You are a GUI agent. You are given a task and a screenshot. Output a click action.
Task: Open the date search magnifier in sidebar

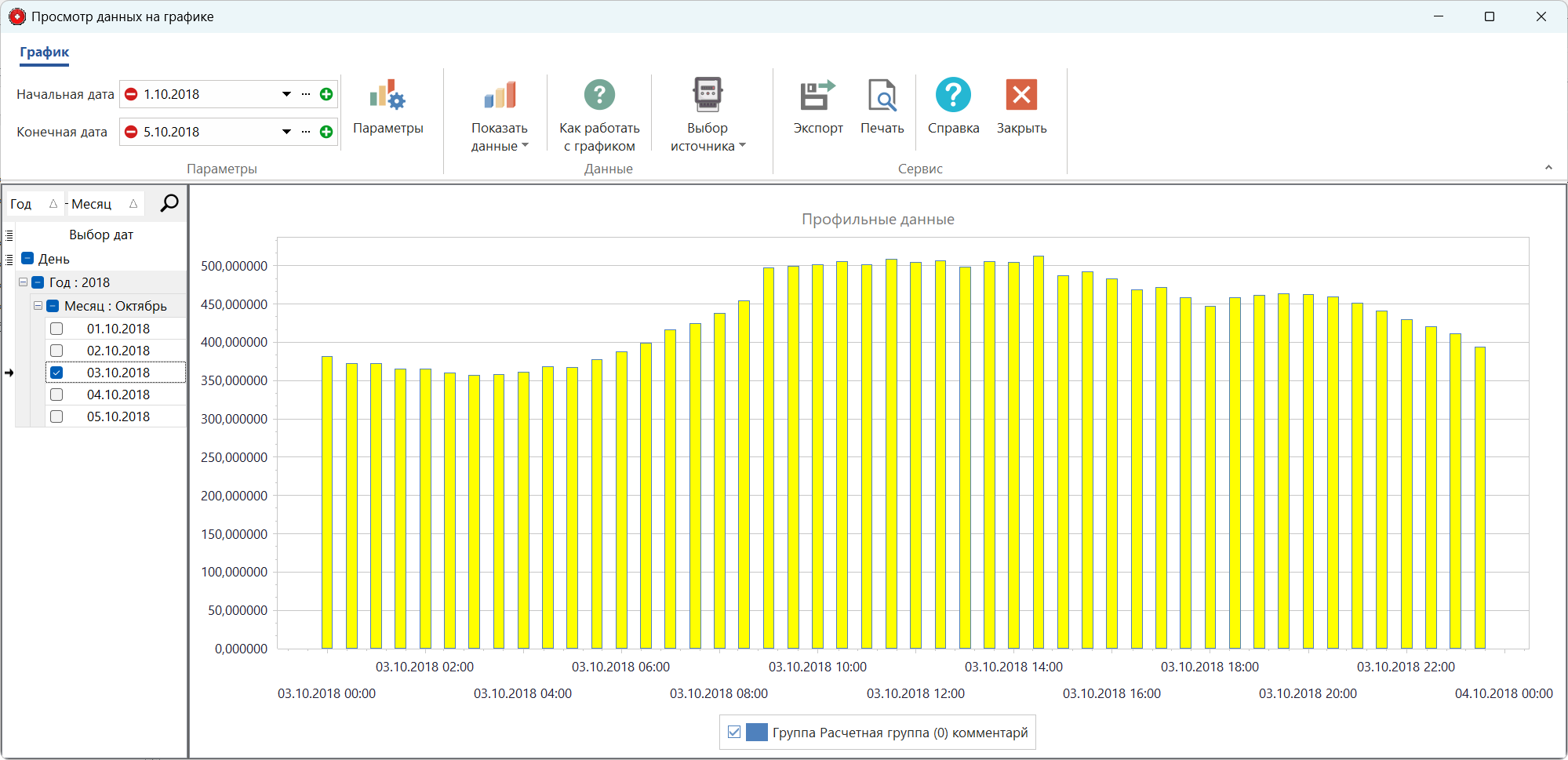coord(168,203)
